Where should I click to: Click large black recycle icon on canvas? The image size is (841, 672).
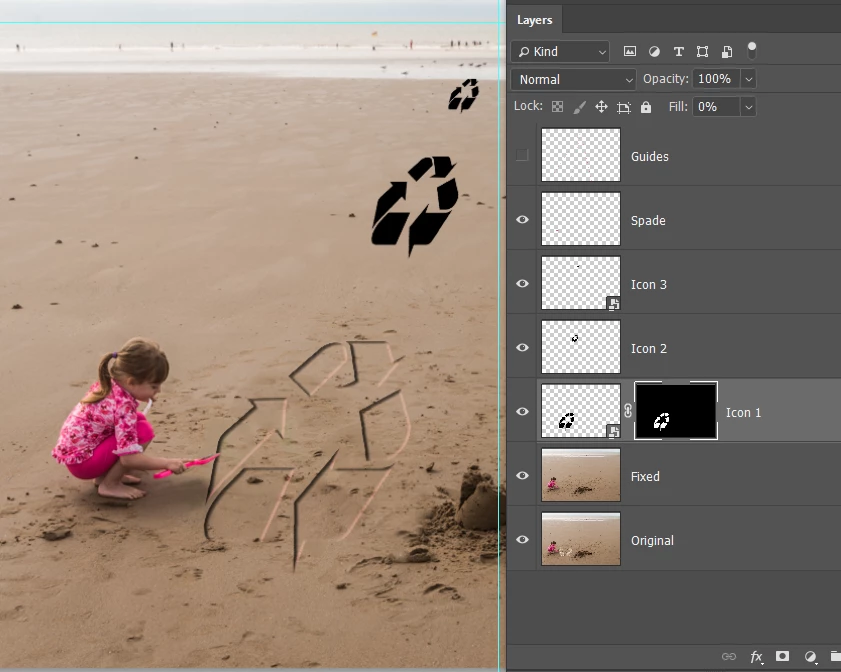[415, 205]
